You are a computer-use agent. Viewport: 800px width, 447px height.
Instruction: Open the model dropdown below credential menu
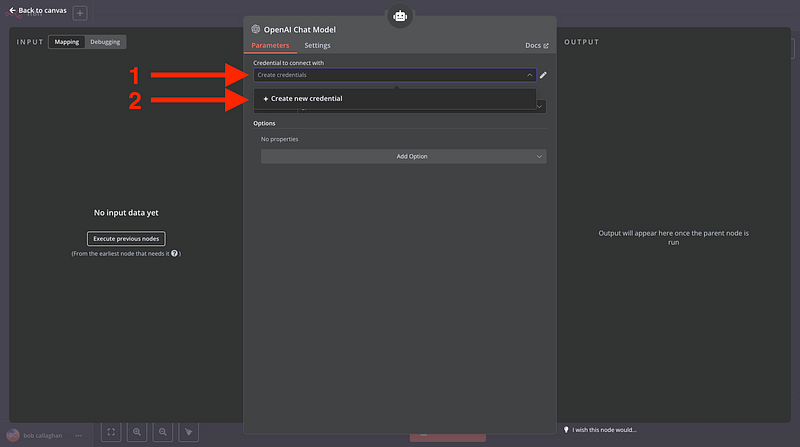540,106
